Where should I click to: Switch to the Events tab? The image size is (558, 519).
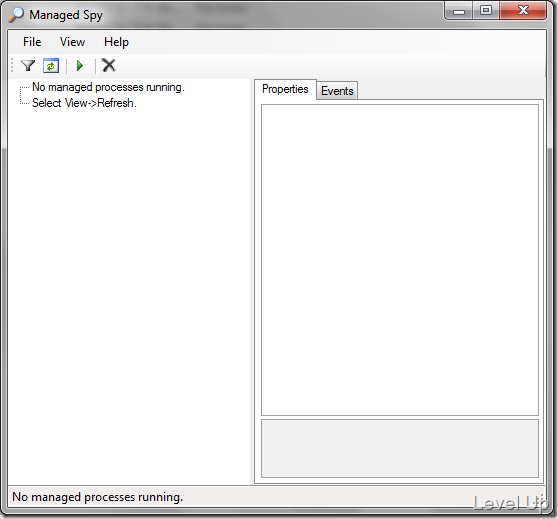[337, 91]
